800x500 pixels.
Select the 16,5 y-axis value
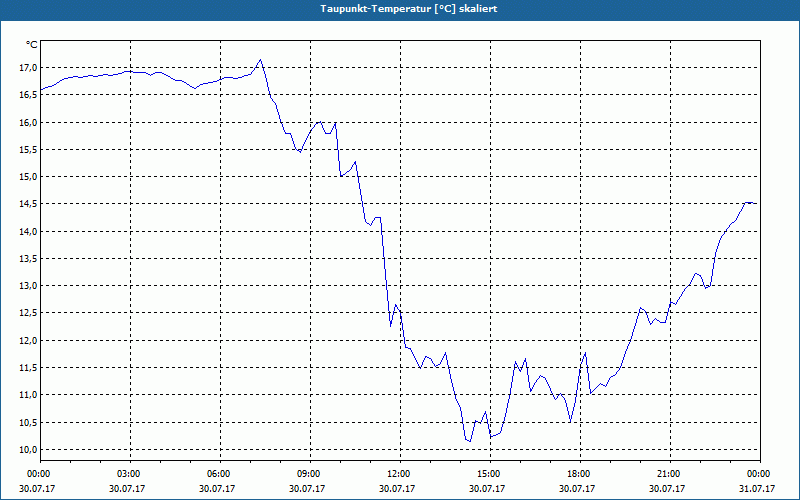(29, 94)
